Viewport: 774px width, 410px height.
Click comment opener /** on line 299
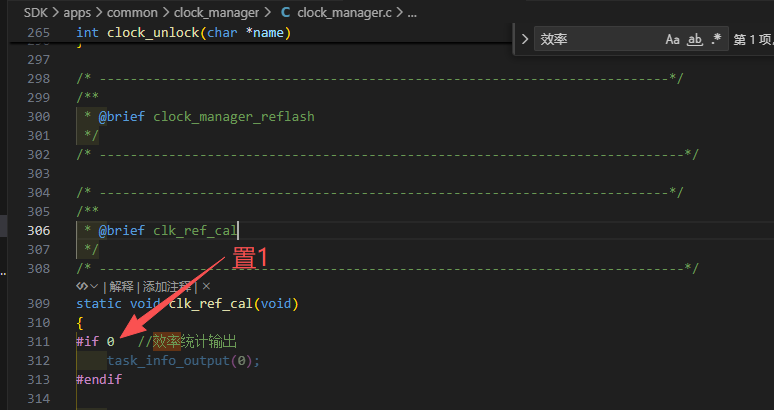point(87,98)
